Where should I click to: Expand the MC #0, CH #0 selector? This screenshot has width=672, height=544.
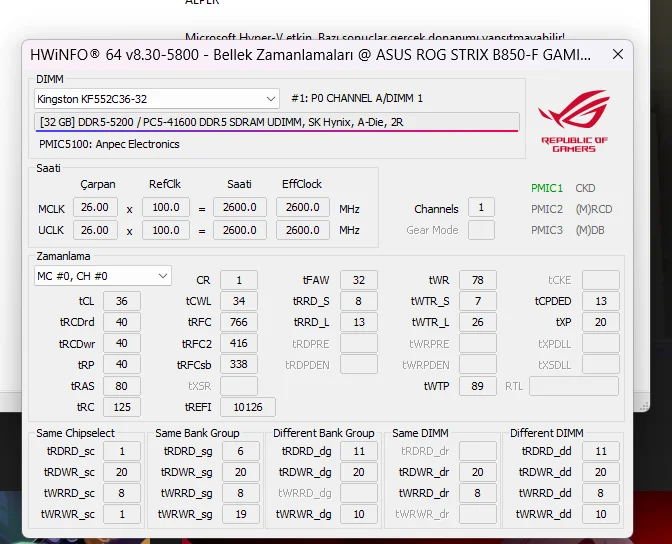point(103,276)
